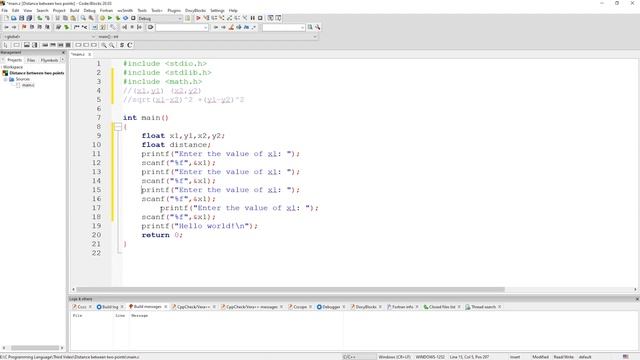This screenshot has width=640, height=360.
Task: Create a new file from the toolbar
Action: pyautogui.click(x=6, y=18)
